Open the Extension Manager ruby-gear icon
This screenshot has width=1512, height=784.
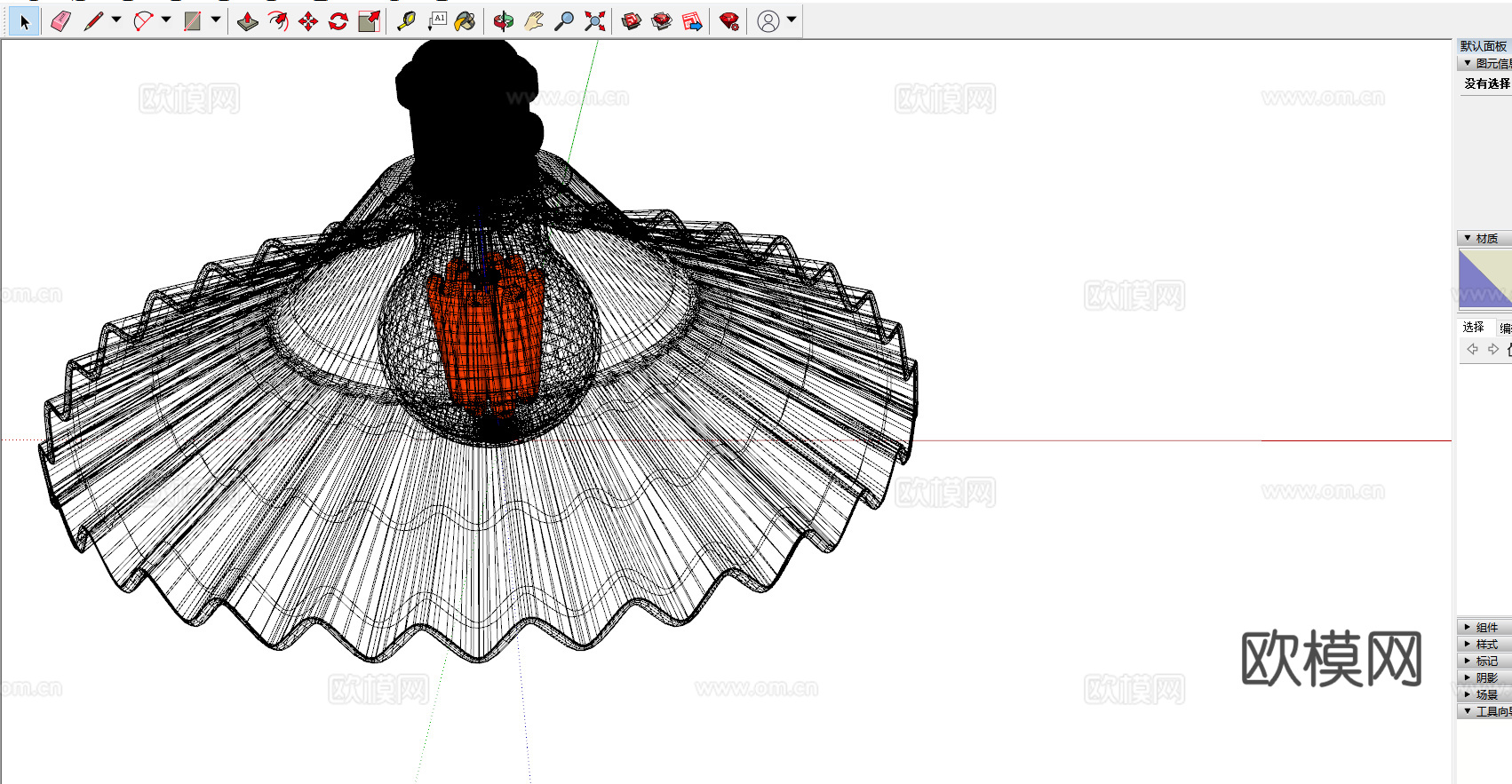point(729,21)
